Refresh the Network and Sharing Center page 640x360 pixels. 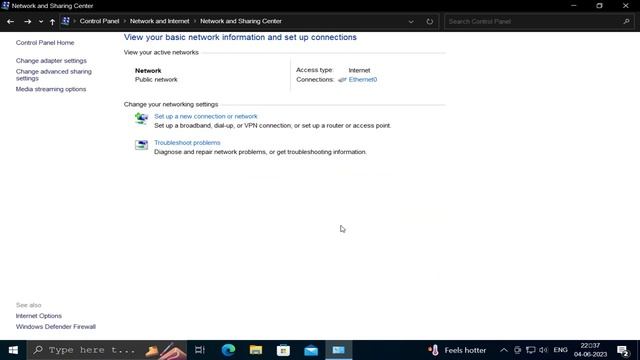point(429,21)
